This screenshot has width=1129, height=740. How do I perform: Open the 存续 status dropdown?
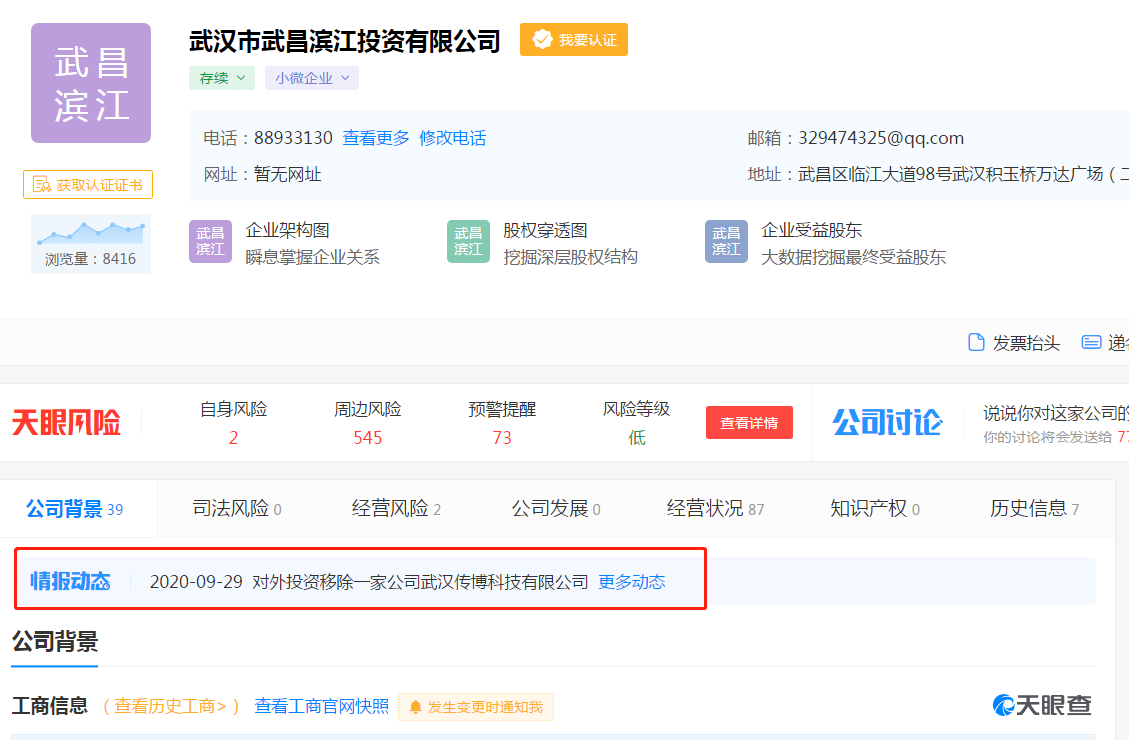tap(222, 78)
